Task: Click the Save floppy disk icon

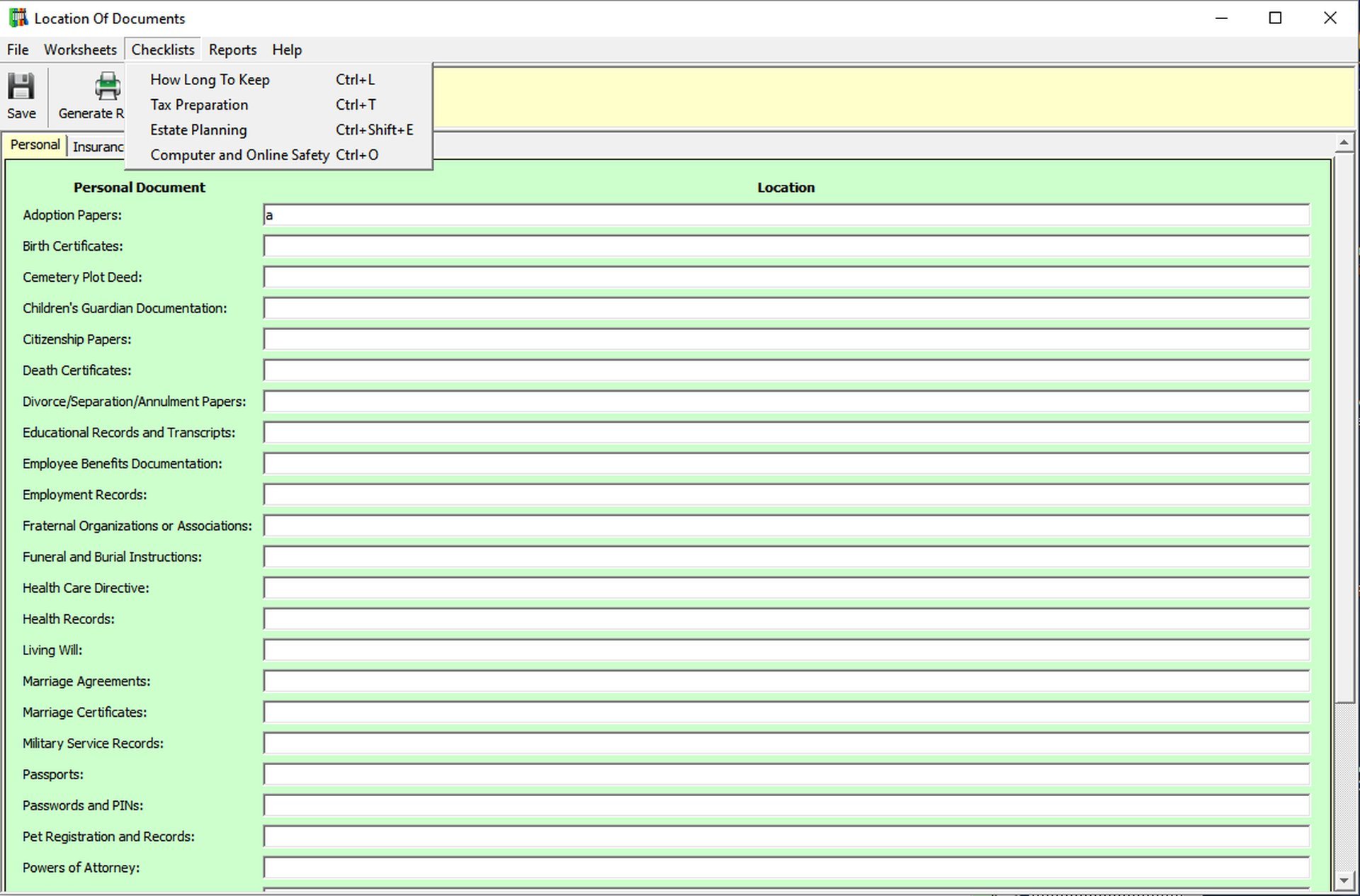Action: [x=21, y=86]
